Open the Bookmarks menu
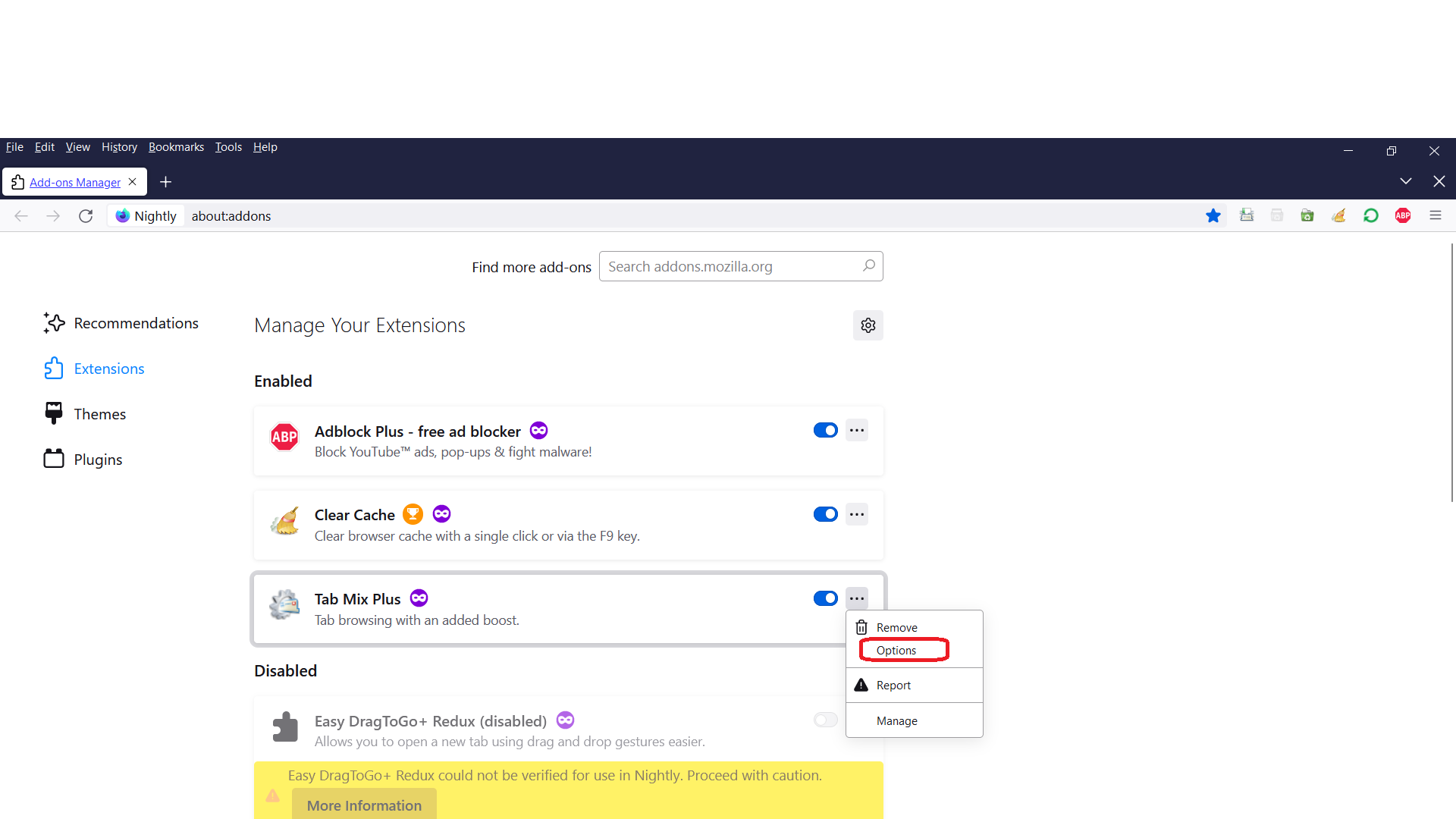 click(x=176, y=147)
